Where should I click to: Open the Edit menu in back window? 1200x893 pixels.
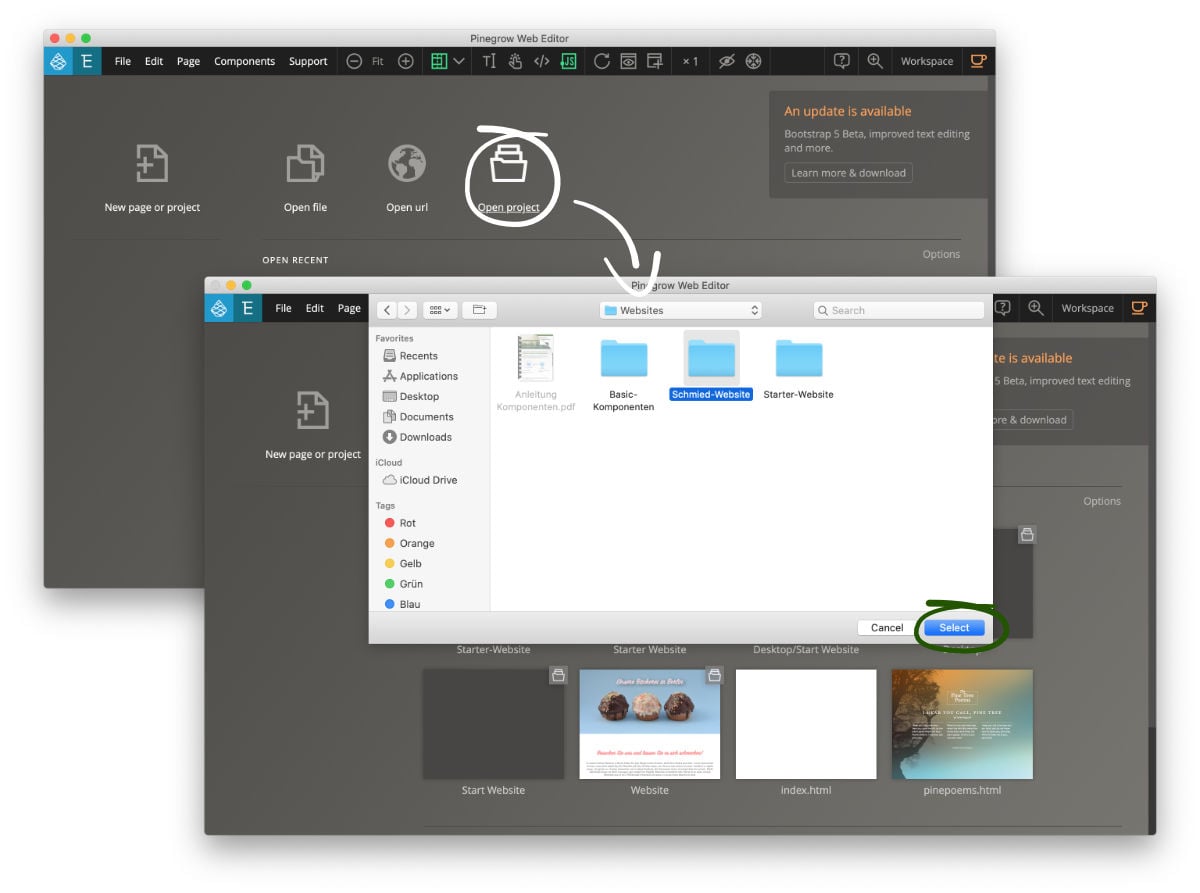(153, 61)
